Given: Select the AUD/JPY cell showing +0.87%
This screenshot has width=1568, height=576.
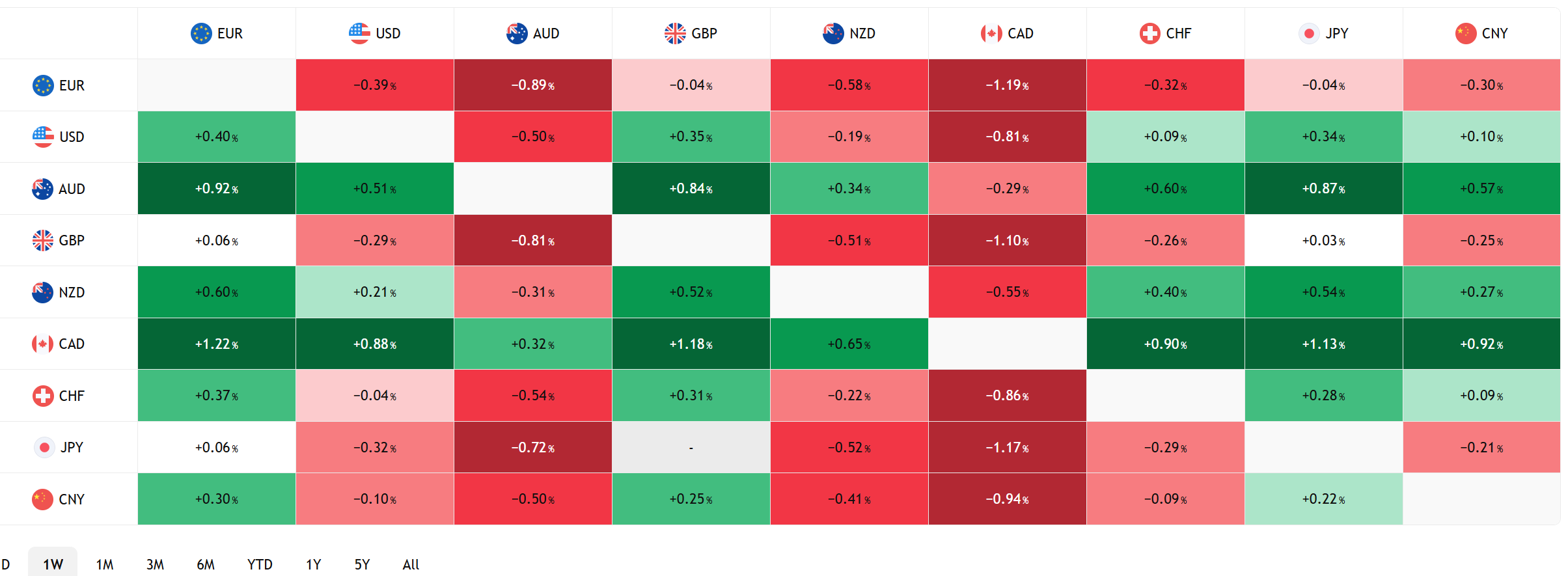Looking at the screenshot, I should pos(1323,189).
